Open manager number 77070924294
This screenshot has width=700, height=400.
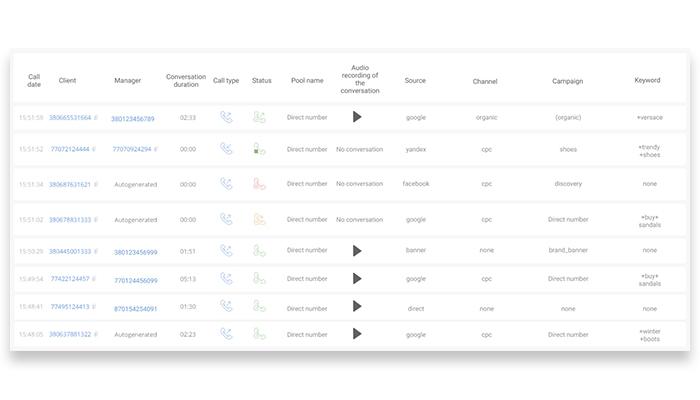[x=132, y=149]
